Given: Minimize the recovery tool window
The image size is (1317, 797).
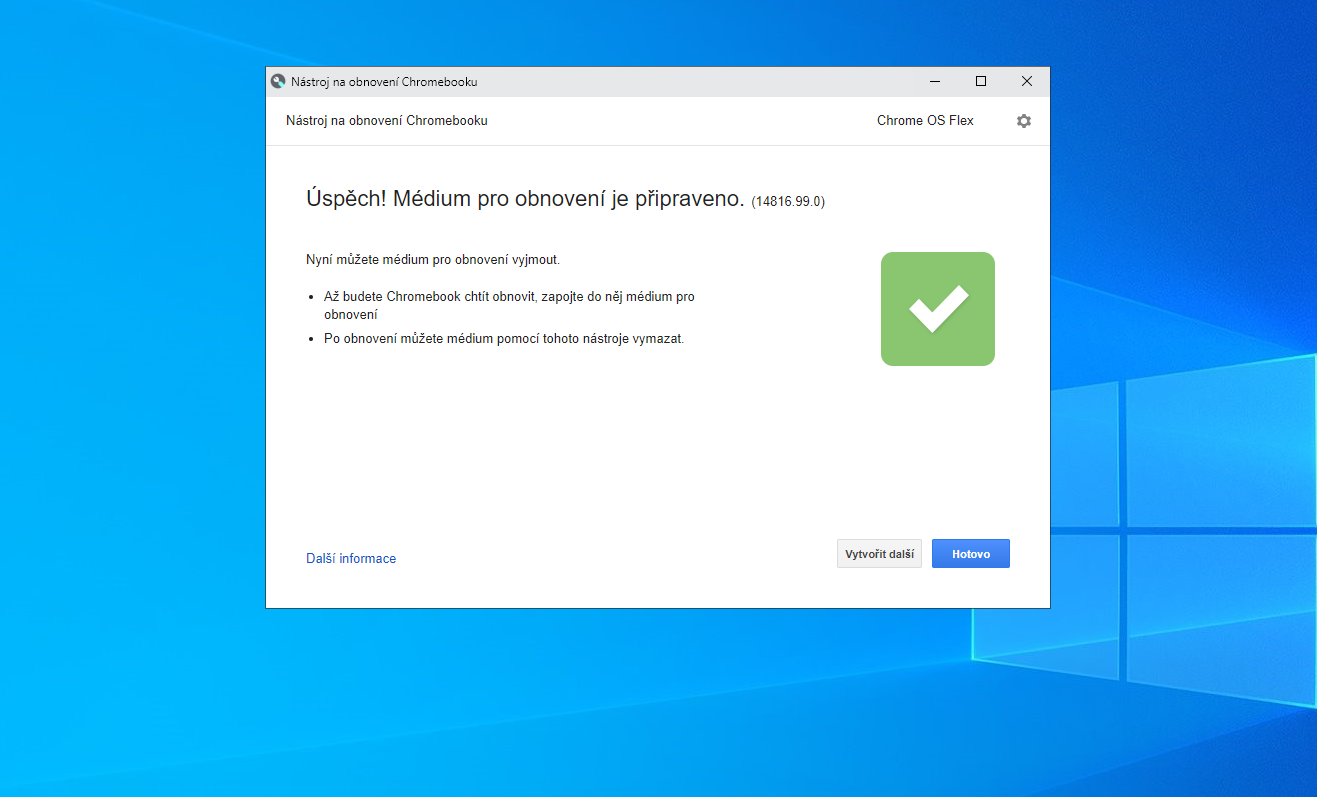Looking at the screenshot, I should (x=935, y=81).
